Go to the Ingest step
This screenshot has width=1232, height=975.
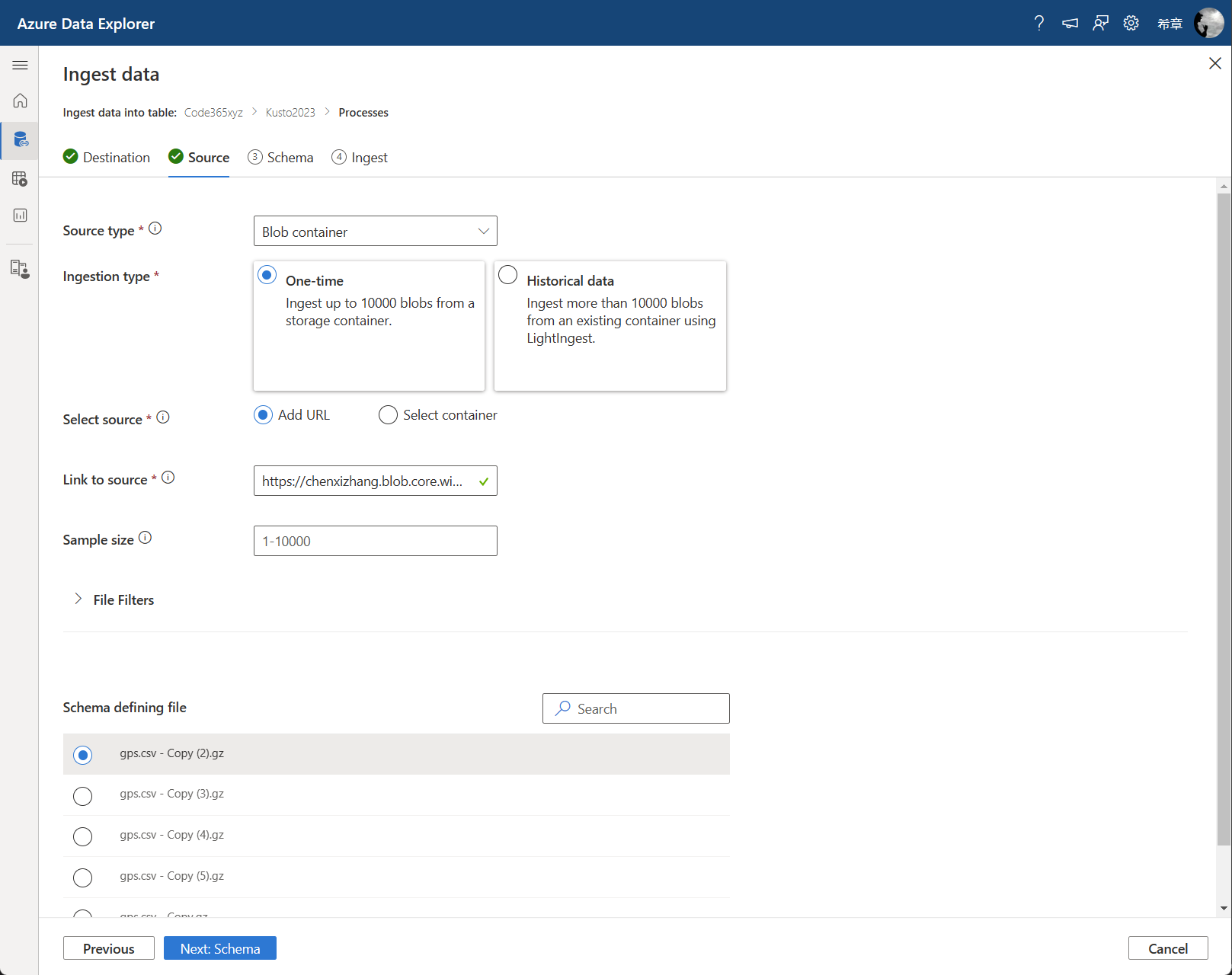(x=360, y=157)
